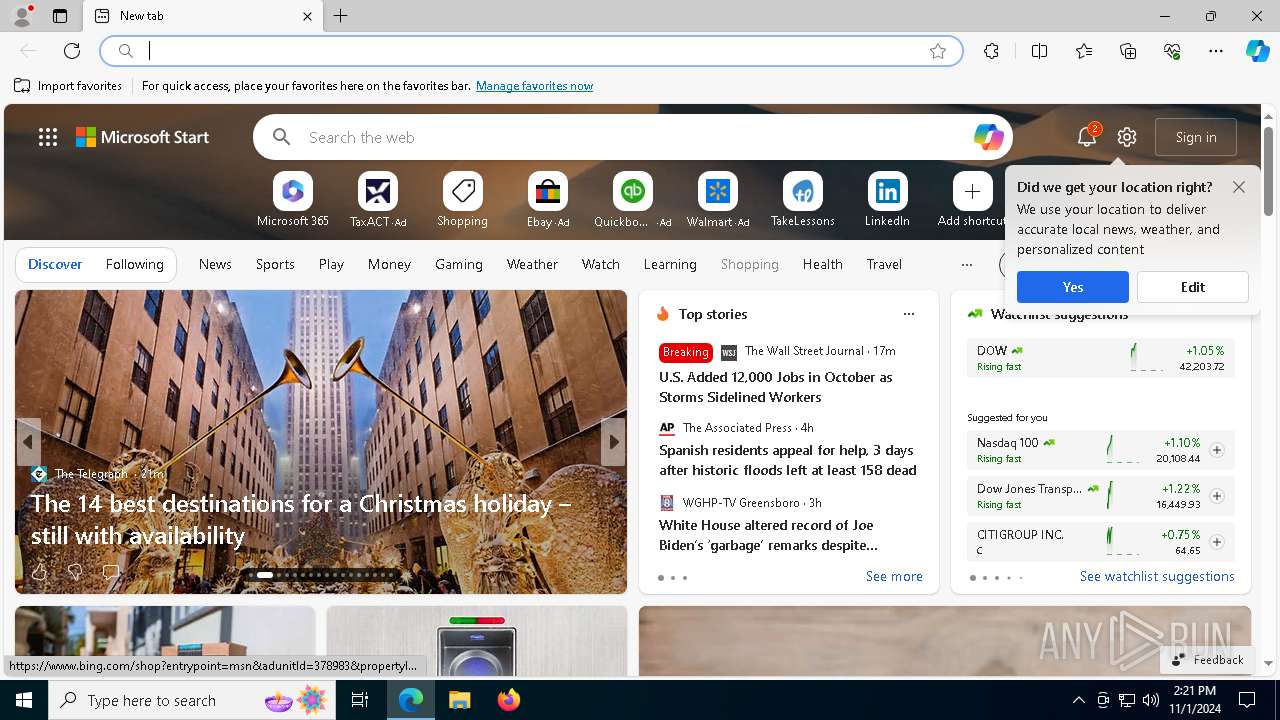
Task: Open Top stories options menu
Action: tap(909, 314)
